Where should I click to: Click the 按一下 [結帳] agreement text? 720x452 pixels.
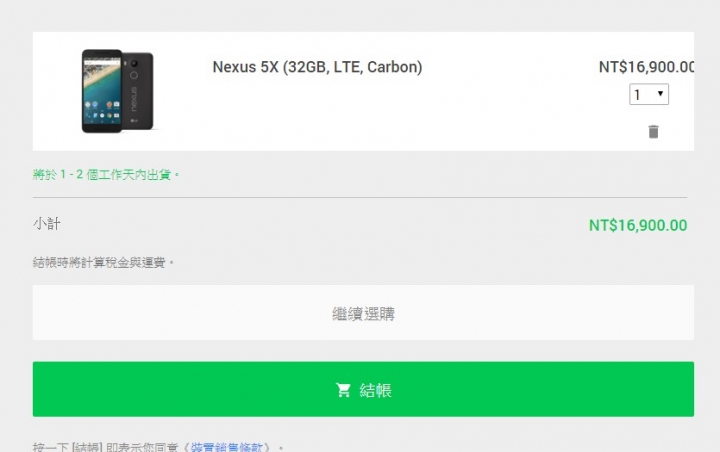point(105,448)
